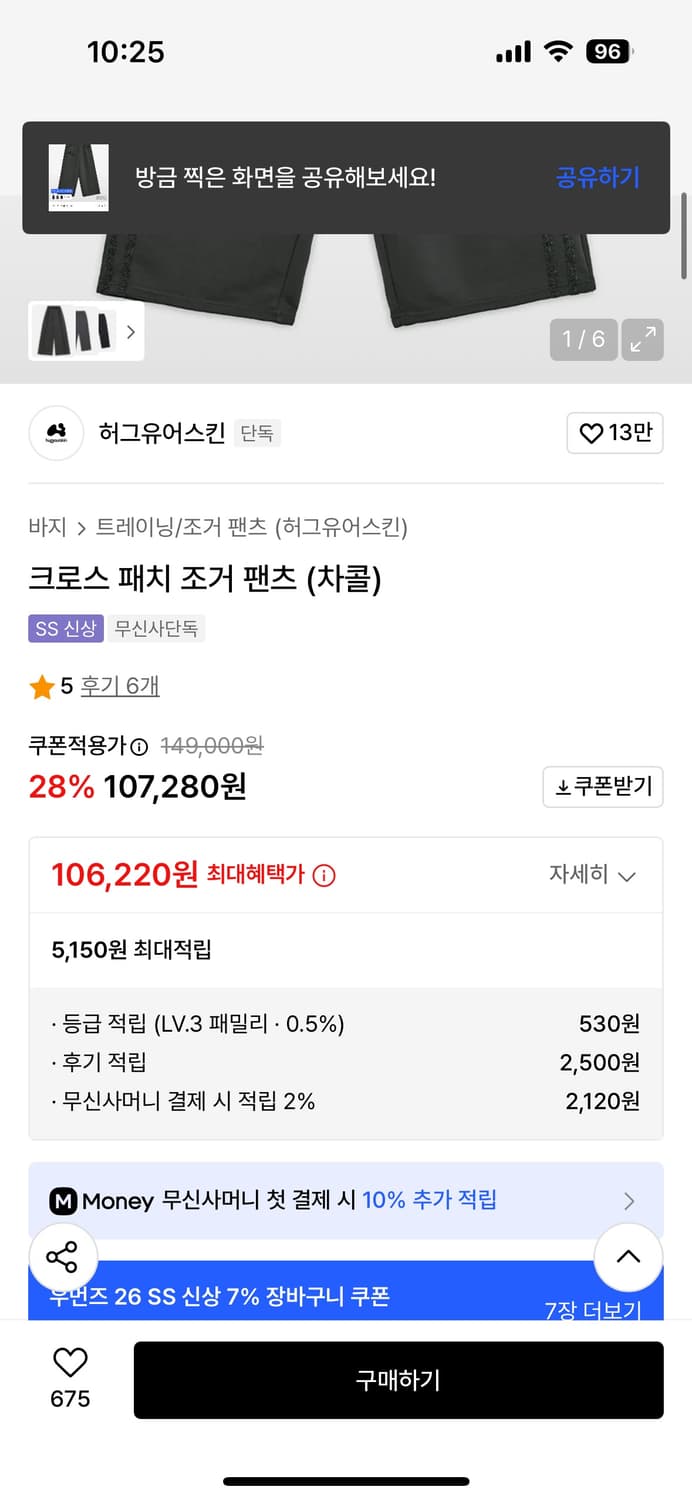Viewport: 692px width, 1500px height.
Task: Tap the info icon beside 최대혜택가
Action: click(323, 874)
